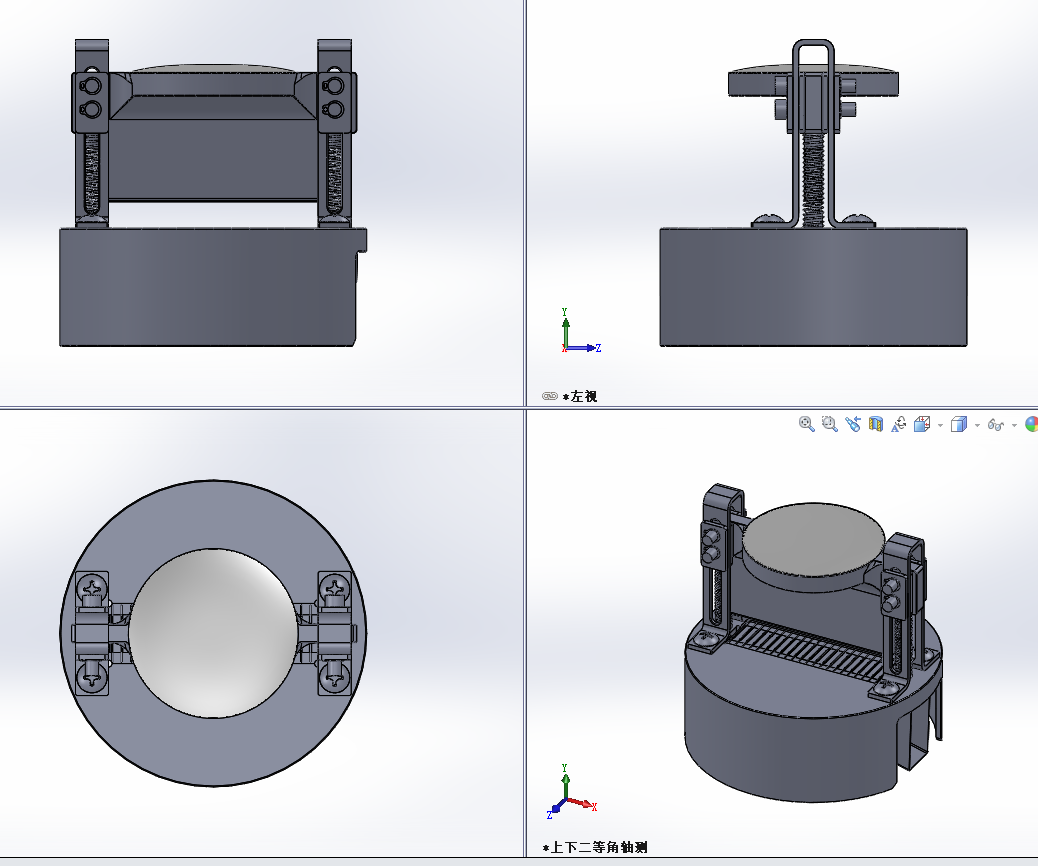Select the dome in the top view
Screen dimensions: 1038x866
[213, 633]
